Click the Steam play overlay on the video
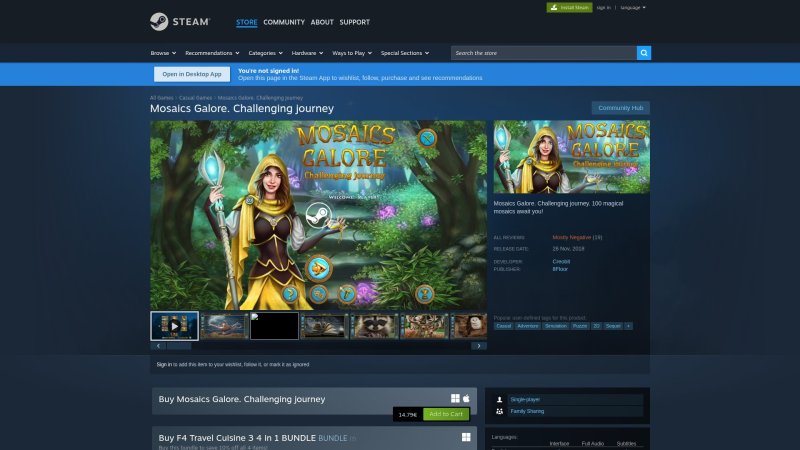Screen dimensions: 800x450 click(318, 215)
